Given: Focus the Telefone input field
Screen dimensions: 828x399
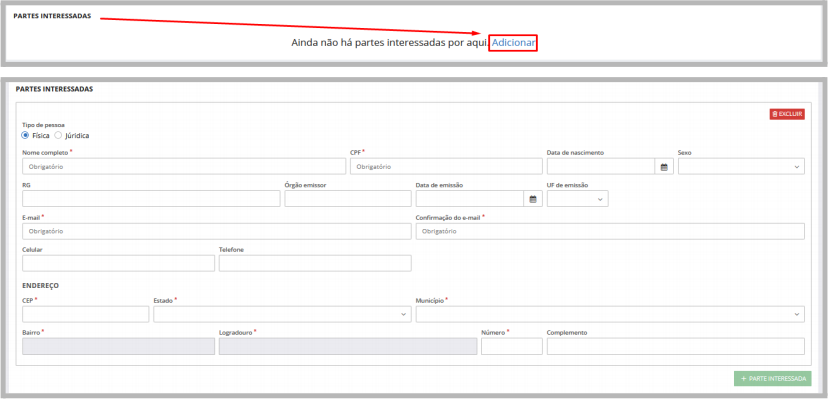Looking at the screenshot, I should tap(315, 263).
